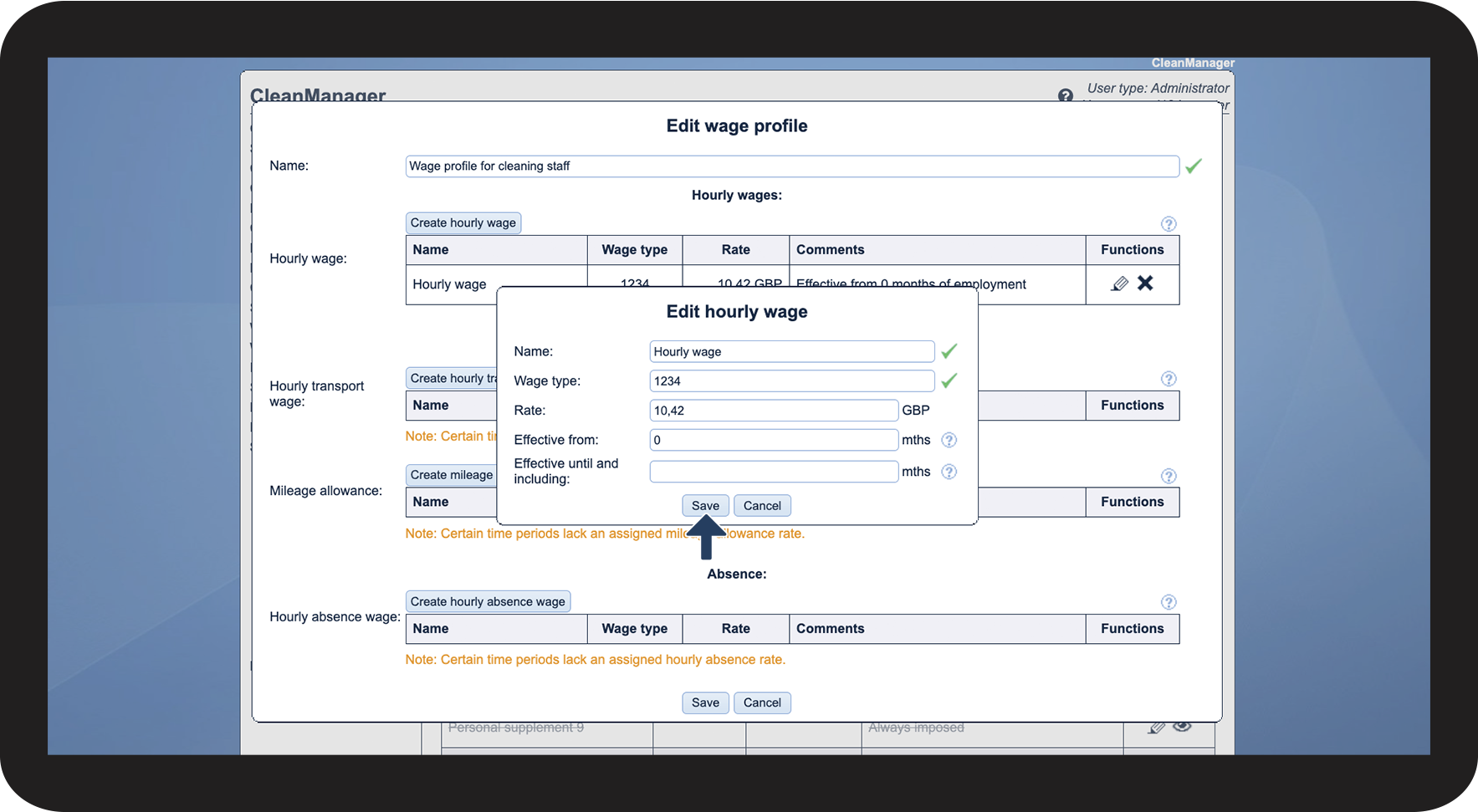This screenshot has height=812, width=1478.
Task: Click the wage profile Name input field
Action: [x=791, y=166]
